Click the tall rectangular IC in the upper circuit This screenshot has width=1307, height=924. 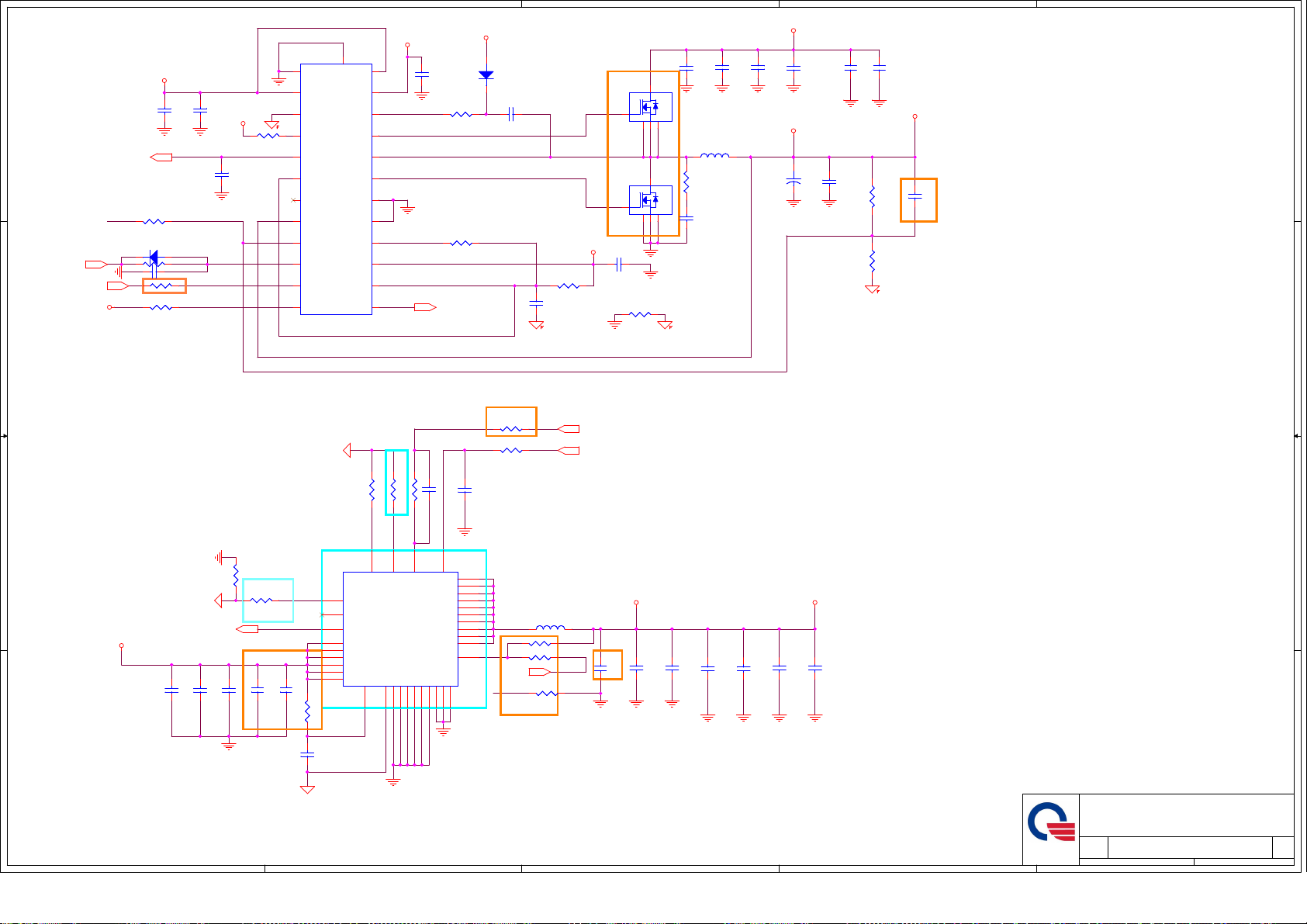[x=336, y=189]
